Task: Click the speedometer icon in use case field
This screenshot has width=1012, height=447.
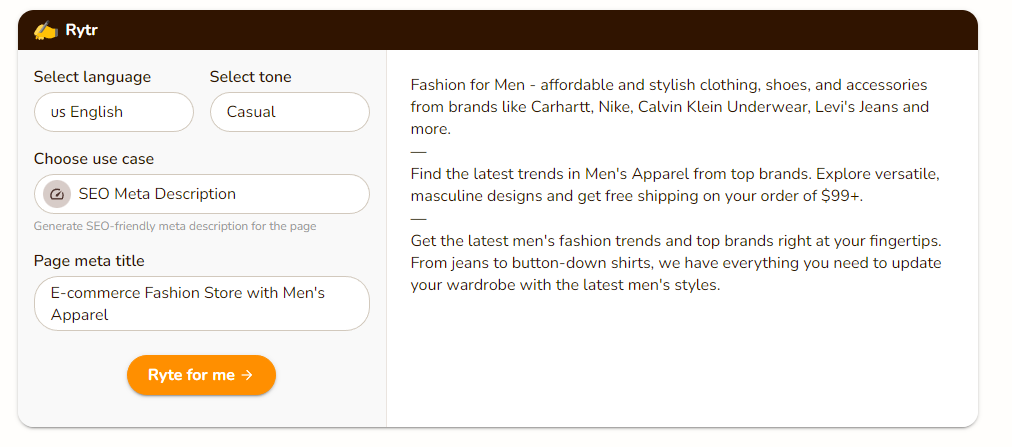Action: coord(57,194)
